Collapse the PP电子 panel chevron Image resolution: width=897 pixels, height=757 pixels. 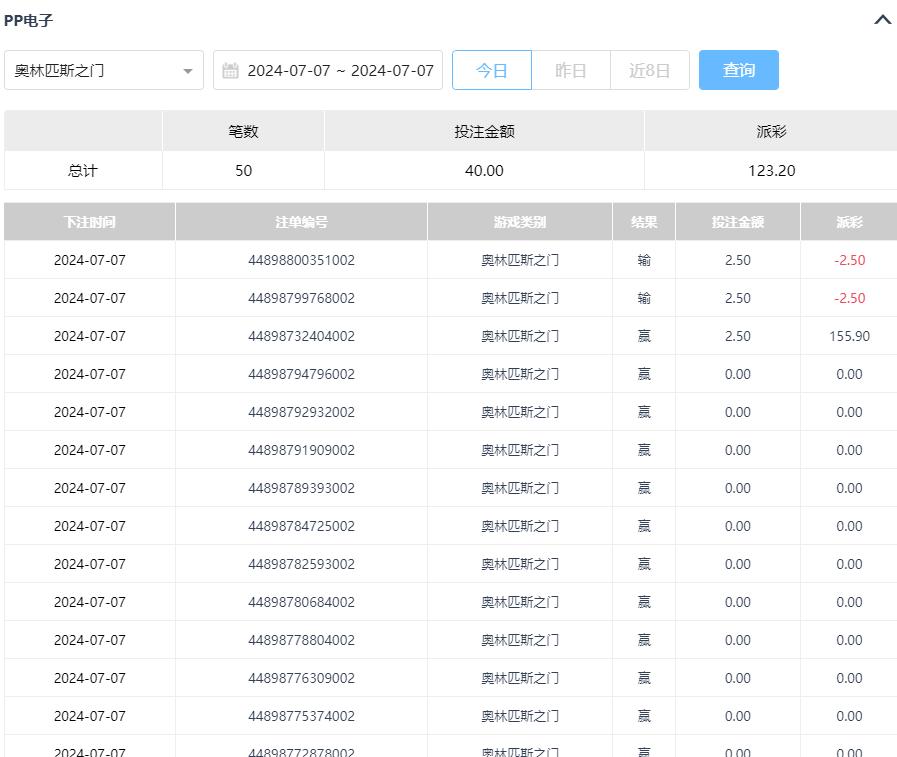pyautogui.click(x=882, y=20)
